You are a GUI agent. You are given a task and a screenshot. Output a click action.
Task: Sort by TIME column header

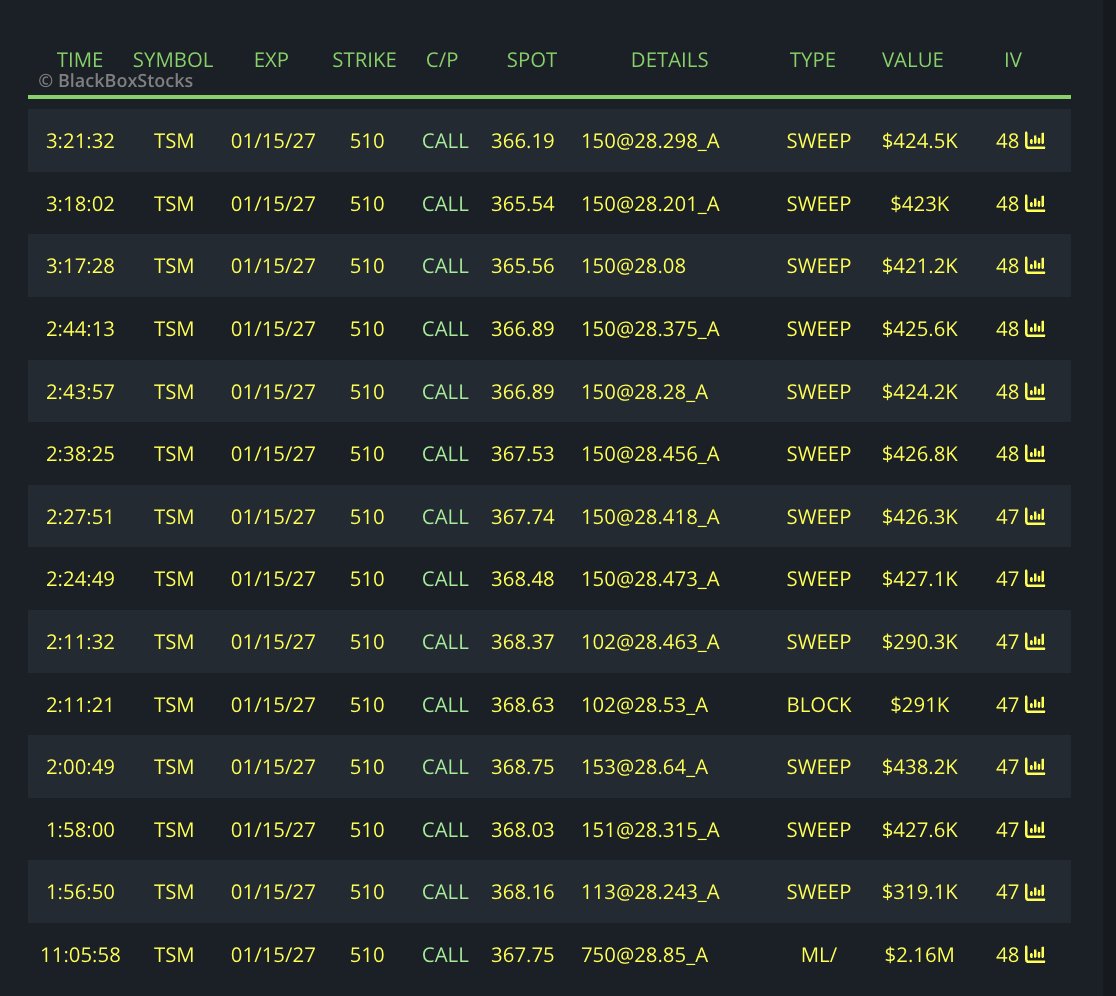(80, 60)
